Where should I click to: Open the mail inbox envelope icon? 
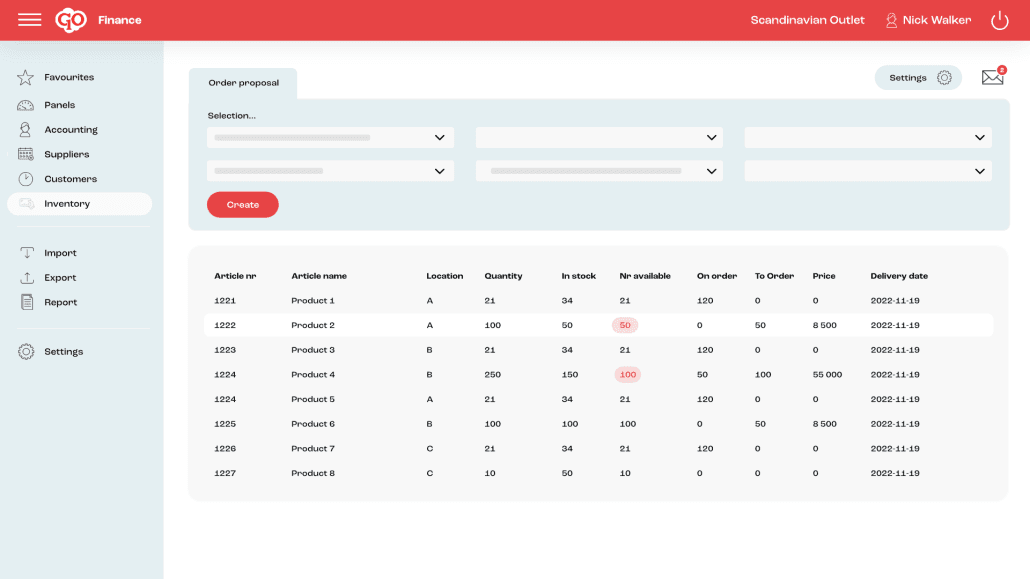(x=993, y=78)
